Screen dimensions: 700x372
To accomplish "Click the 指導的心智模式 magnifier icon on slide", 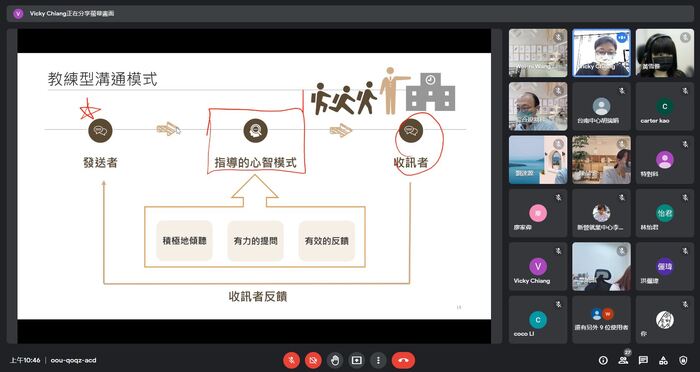I will (x=255, y=131).
